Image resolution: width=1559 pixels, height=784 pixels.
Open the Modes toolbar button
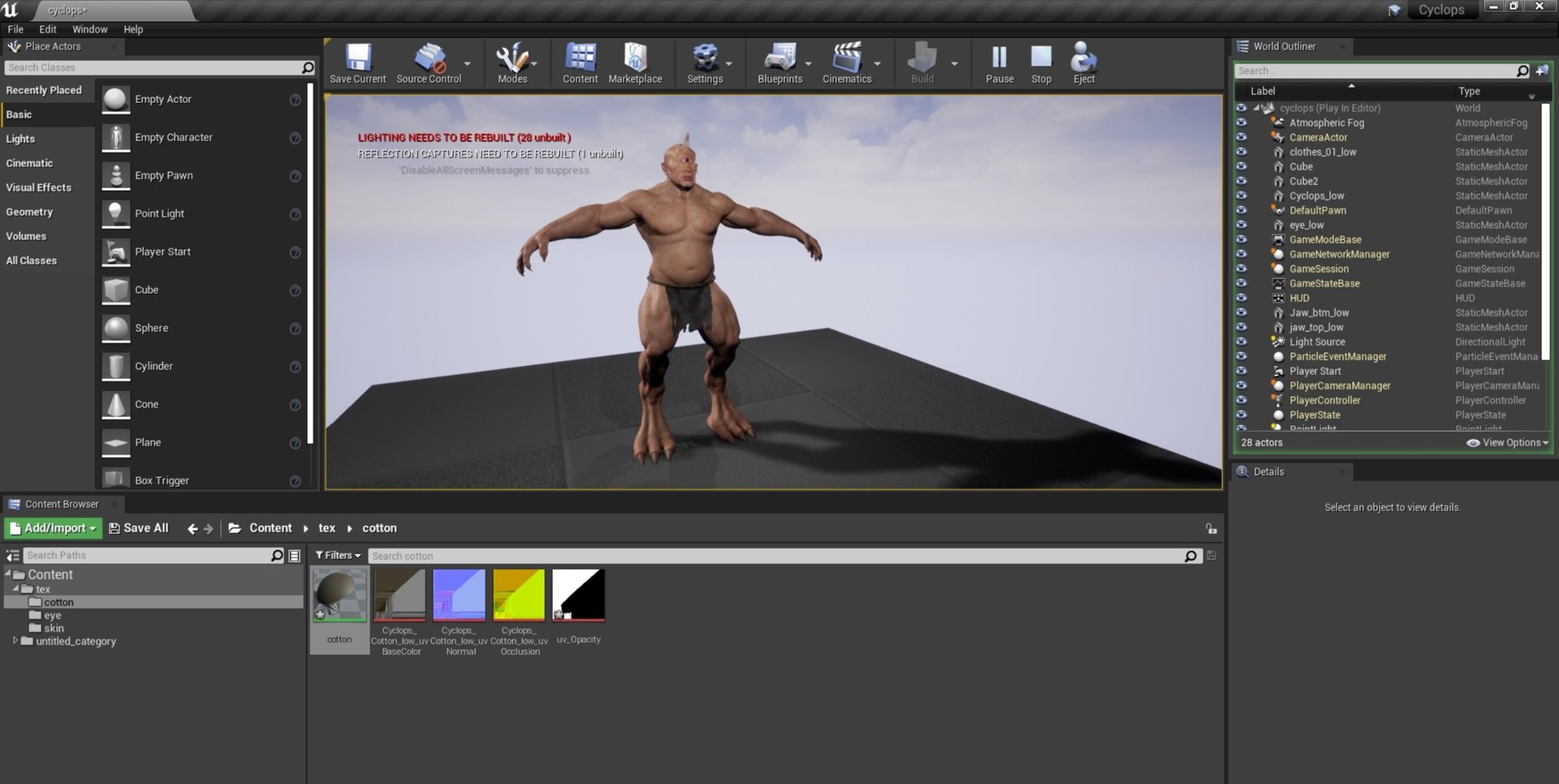(x=512, y=63)
